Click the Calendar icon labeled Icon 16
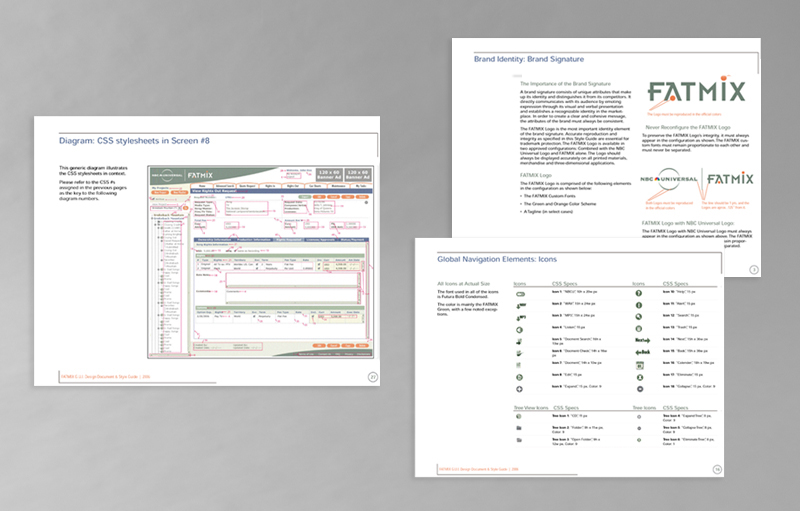Viewport: 800px width, 511px height. tap(639, 365)
